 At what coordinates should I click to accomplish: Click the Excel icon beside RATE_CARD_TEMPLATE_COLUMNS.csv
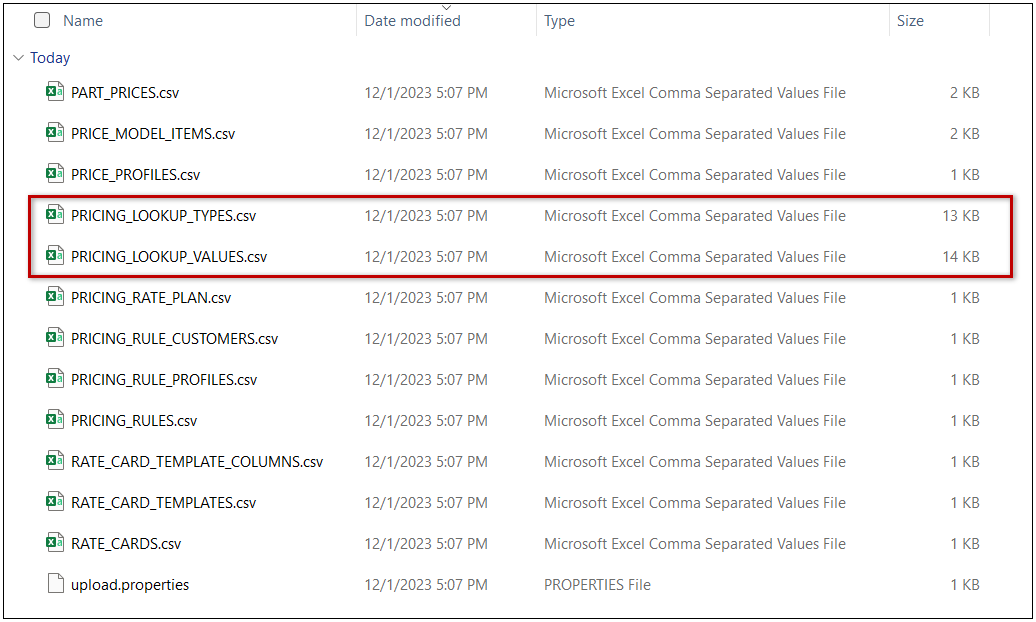55,461
